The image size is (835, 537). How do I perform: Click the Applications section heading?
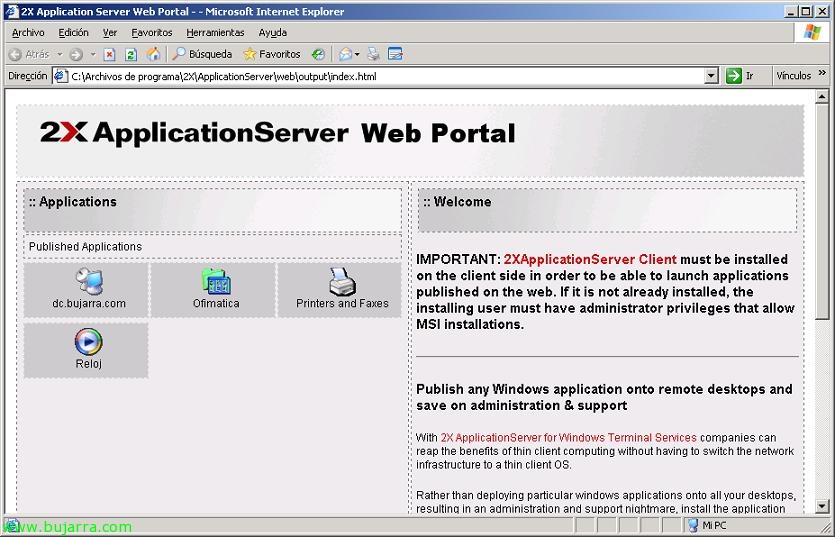coord(72,202)
